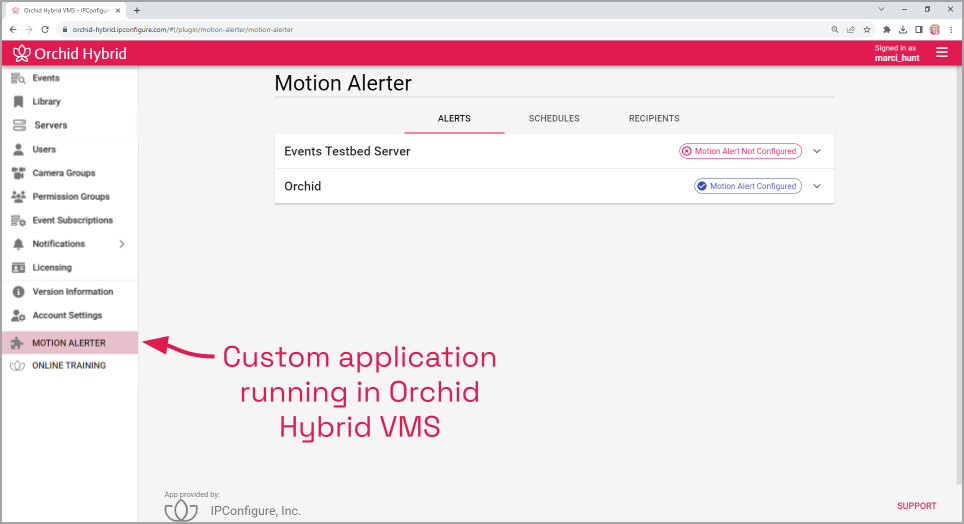Screen dimensions: 964x524
Task: Click the browser back arrow
Action: [x=13, y=30]
